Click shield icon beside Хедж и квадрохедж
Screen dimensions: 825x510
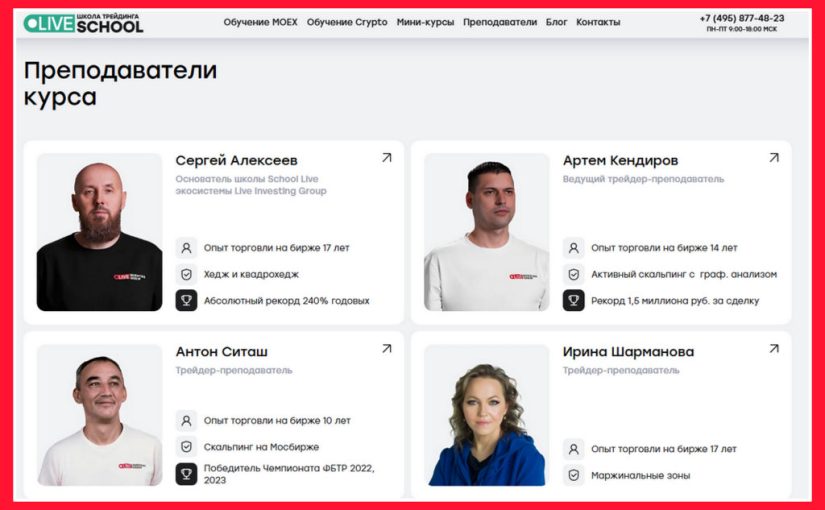[186, 274]
